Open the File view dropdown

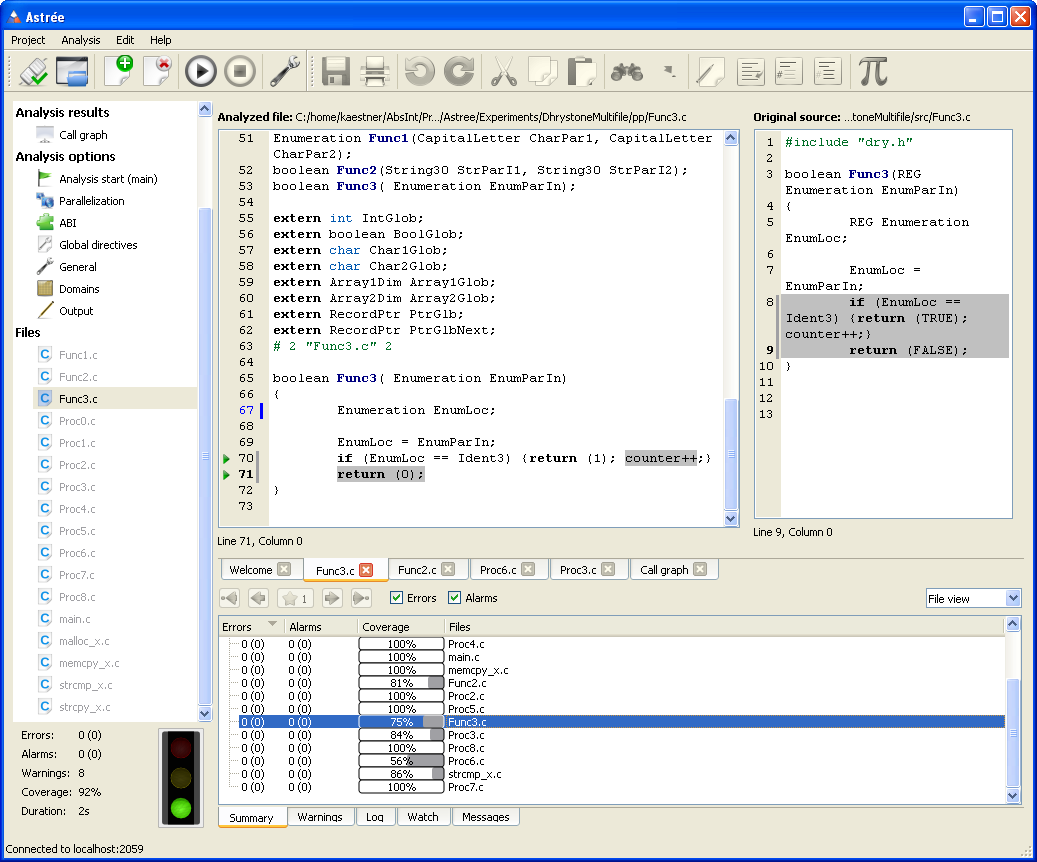(974, 598)
